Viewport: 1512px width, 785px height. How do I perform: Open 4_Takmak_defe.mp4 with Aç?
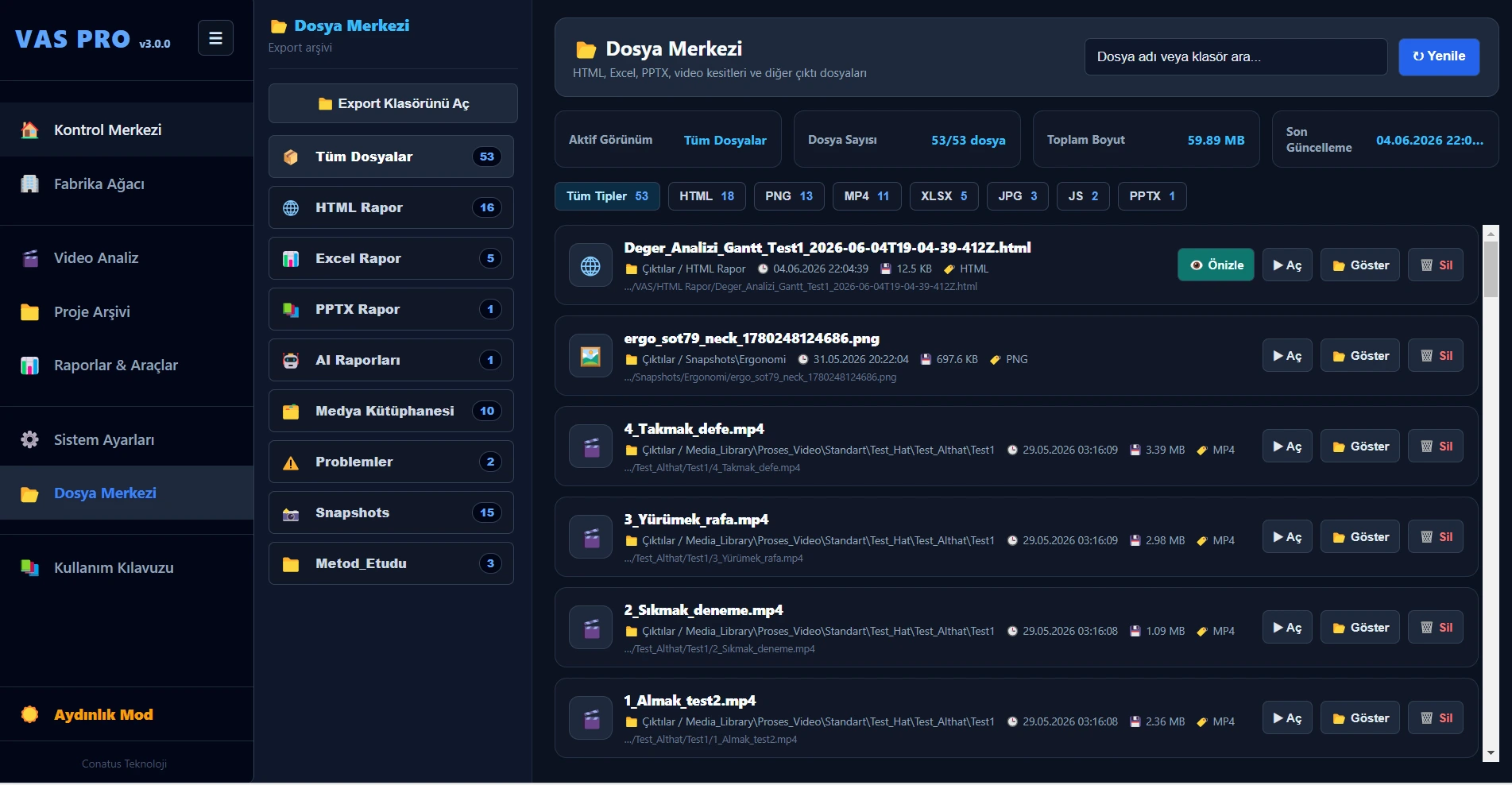coord(1287,446)
